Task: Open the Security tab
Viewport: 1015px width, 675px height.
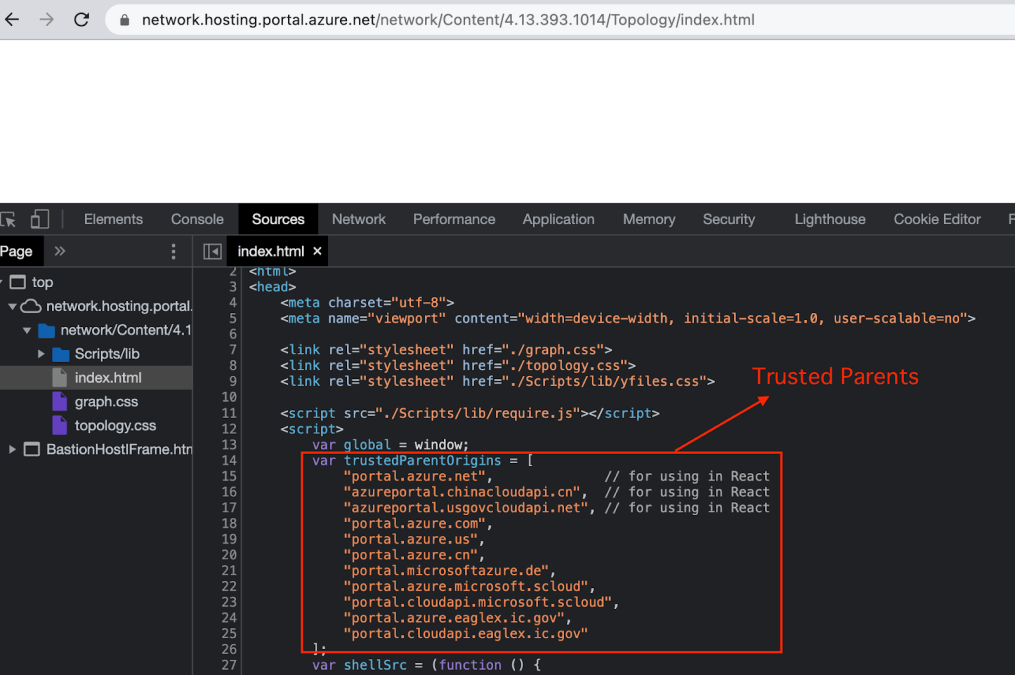Action: pyautogui.click(x=729, y=219)
